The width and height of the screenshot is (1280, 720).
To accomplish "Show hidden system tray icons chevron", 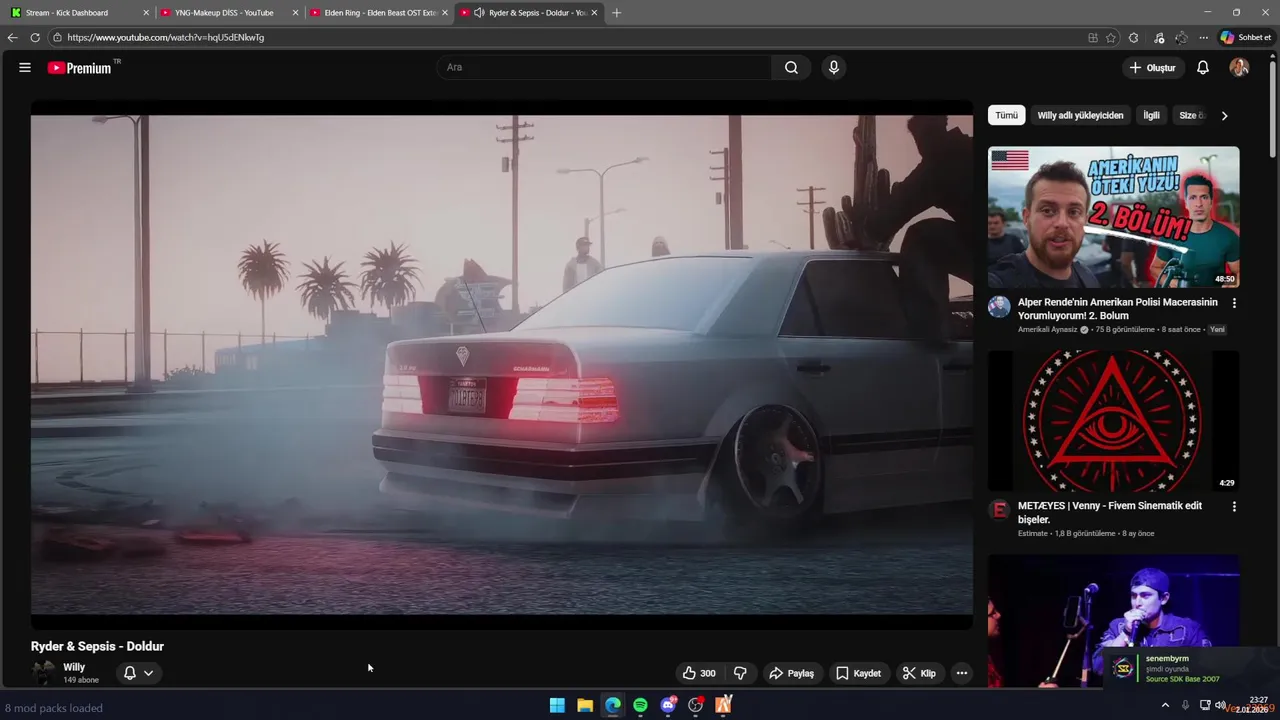I will [1165, 705].
